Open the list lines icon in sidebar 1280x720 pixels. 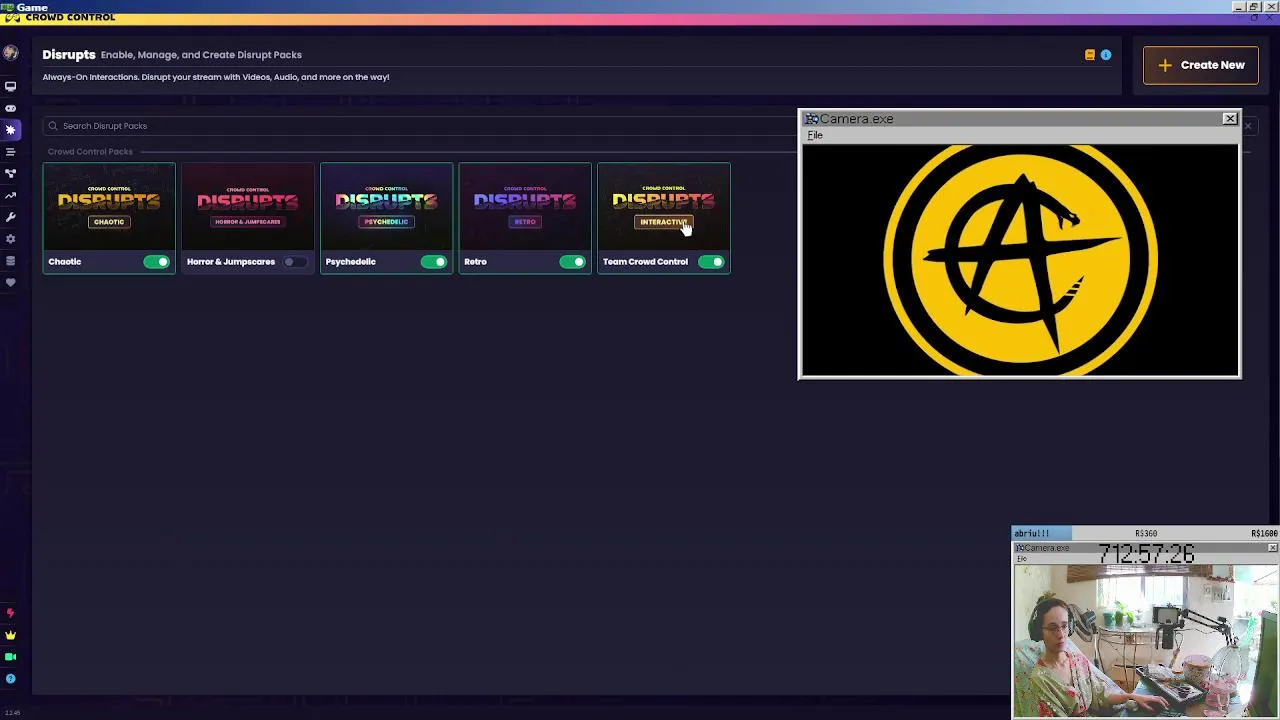pyautogui.click(x=10, y=152)
